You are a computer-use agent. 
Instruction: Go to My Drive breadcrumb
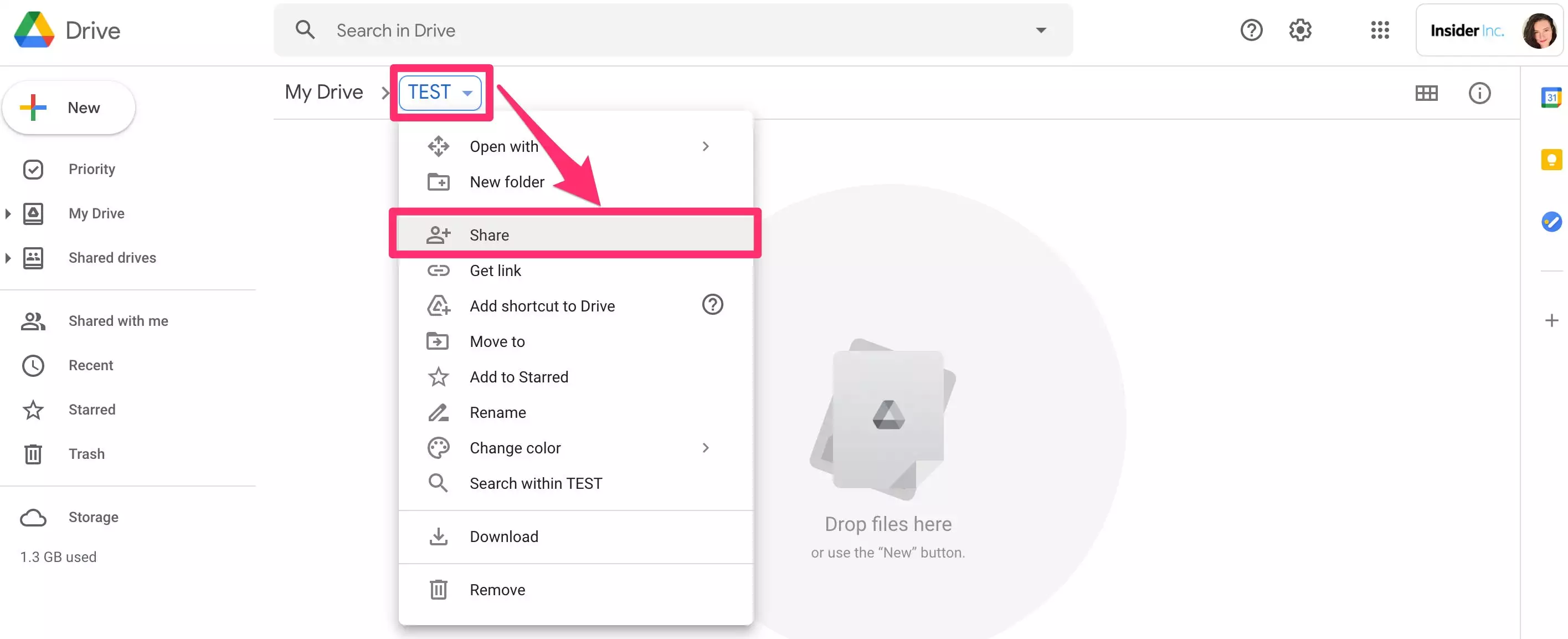(x=324, y=93)
